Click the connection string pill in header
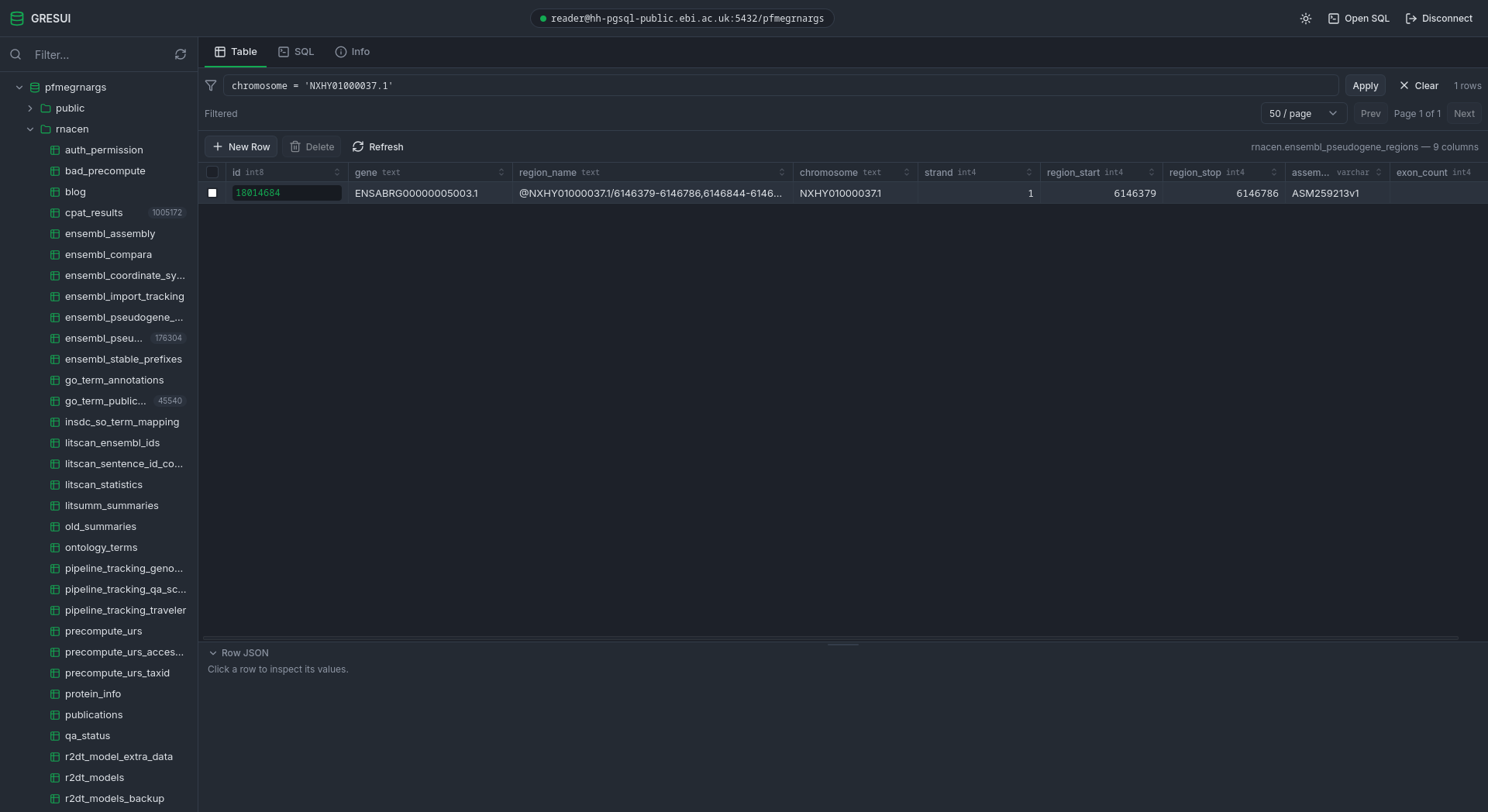This screenshot has height=812, width=1488. point(682,19)
